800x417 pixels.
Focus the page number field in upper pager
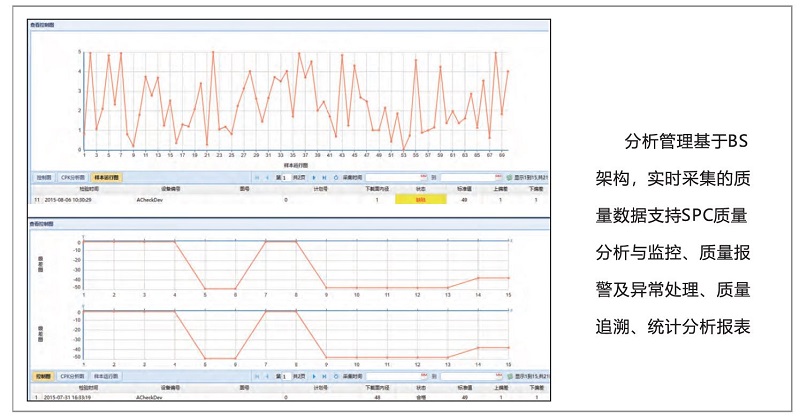[x=286, y=178]
